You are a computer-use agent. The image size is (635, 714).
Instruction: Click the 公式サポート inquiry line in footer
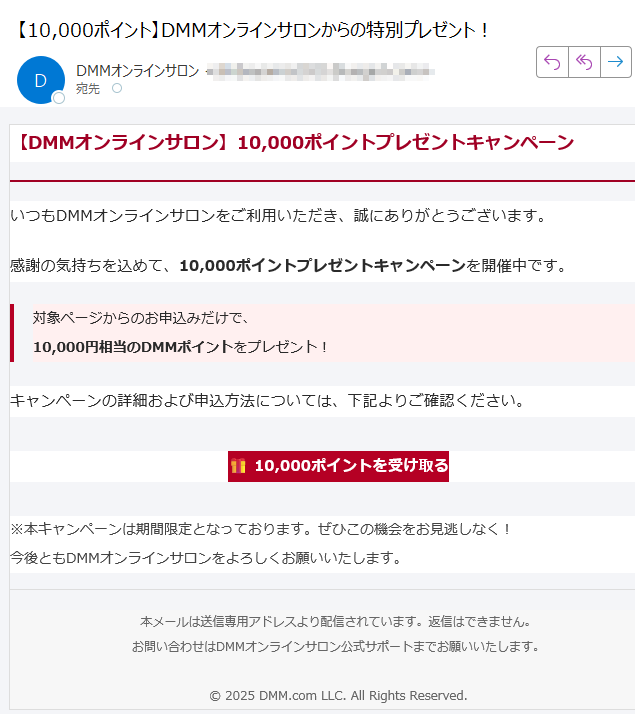(335, 646)
